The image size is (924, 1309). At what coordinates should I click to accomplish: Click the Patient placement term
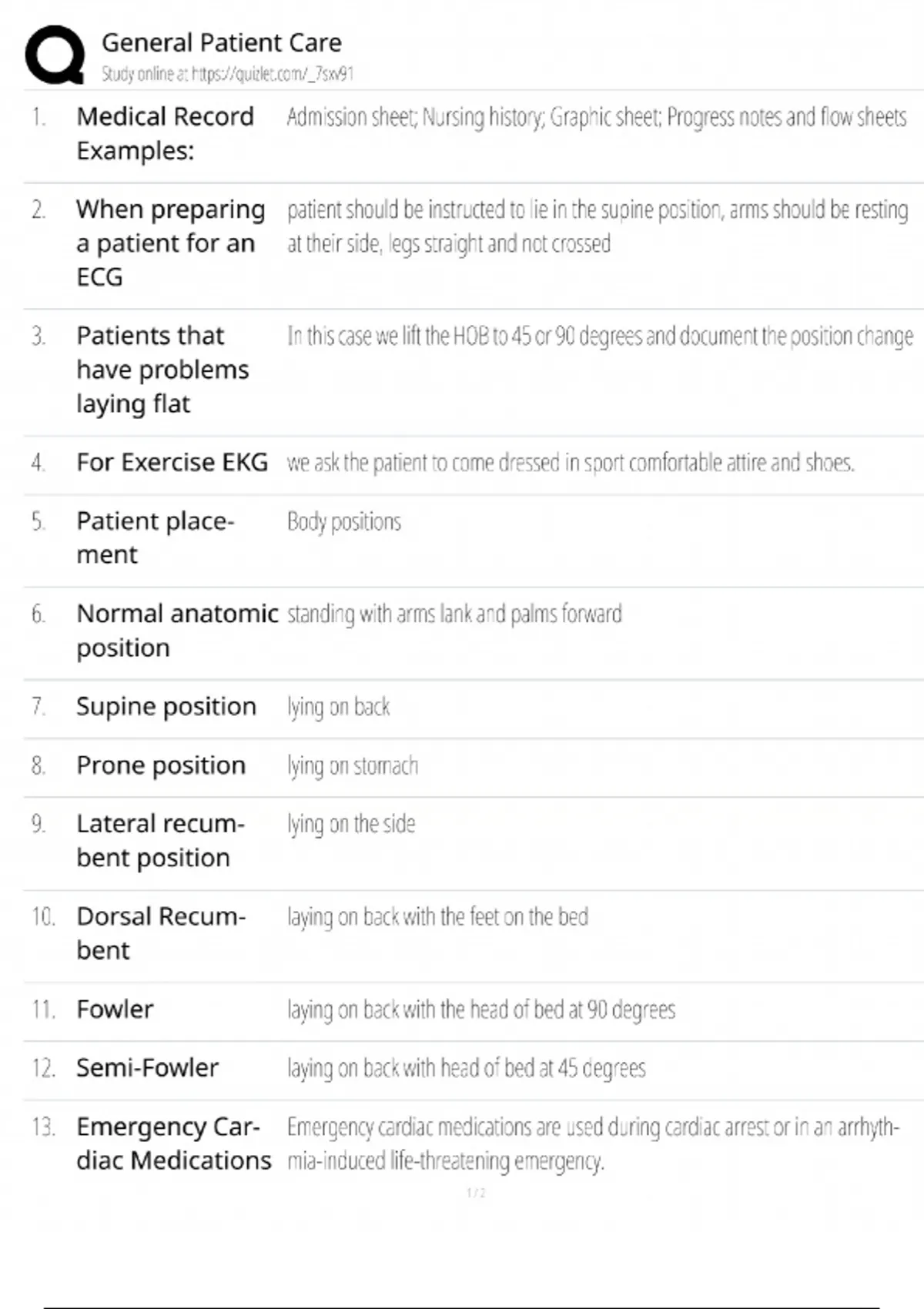(x=155, y=537)
